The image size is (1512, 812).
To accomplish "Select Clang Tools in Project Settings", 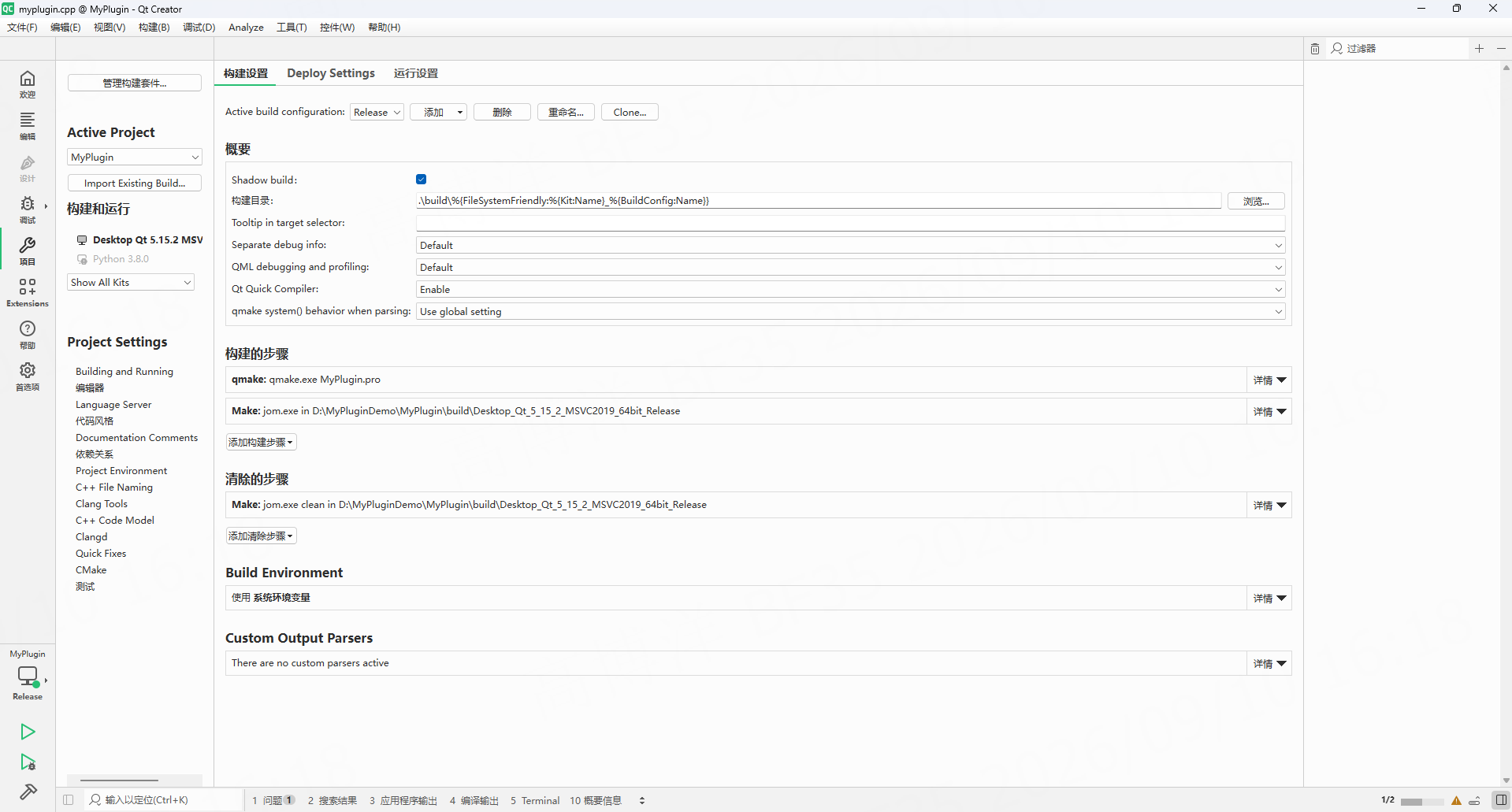I will coord(102,504).
